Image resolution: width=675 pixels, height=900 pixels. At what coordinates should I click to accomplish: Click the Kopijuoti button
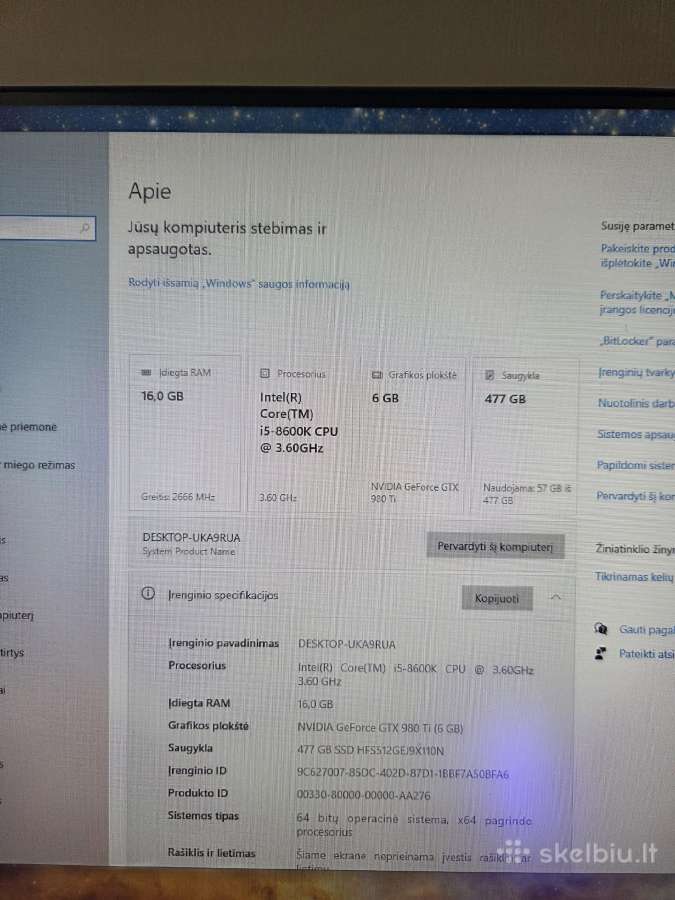[497, 598]
